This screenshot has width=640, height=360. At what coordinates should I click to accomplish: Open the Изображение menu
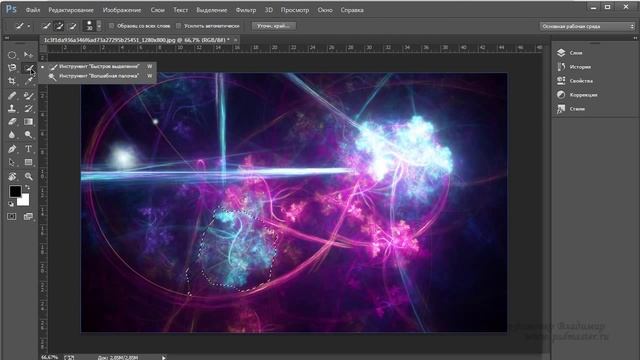point(122,10)
